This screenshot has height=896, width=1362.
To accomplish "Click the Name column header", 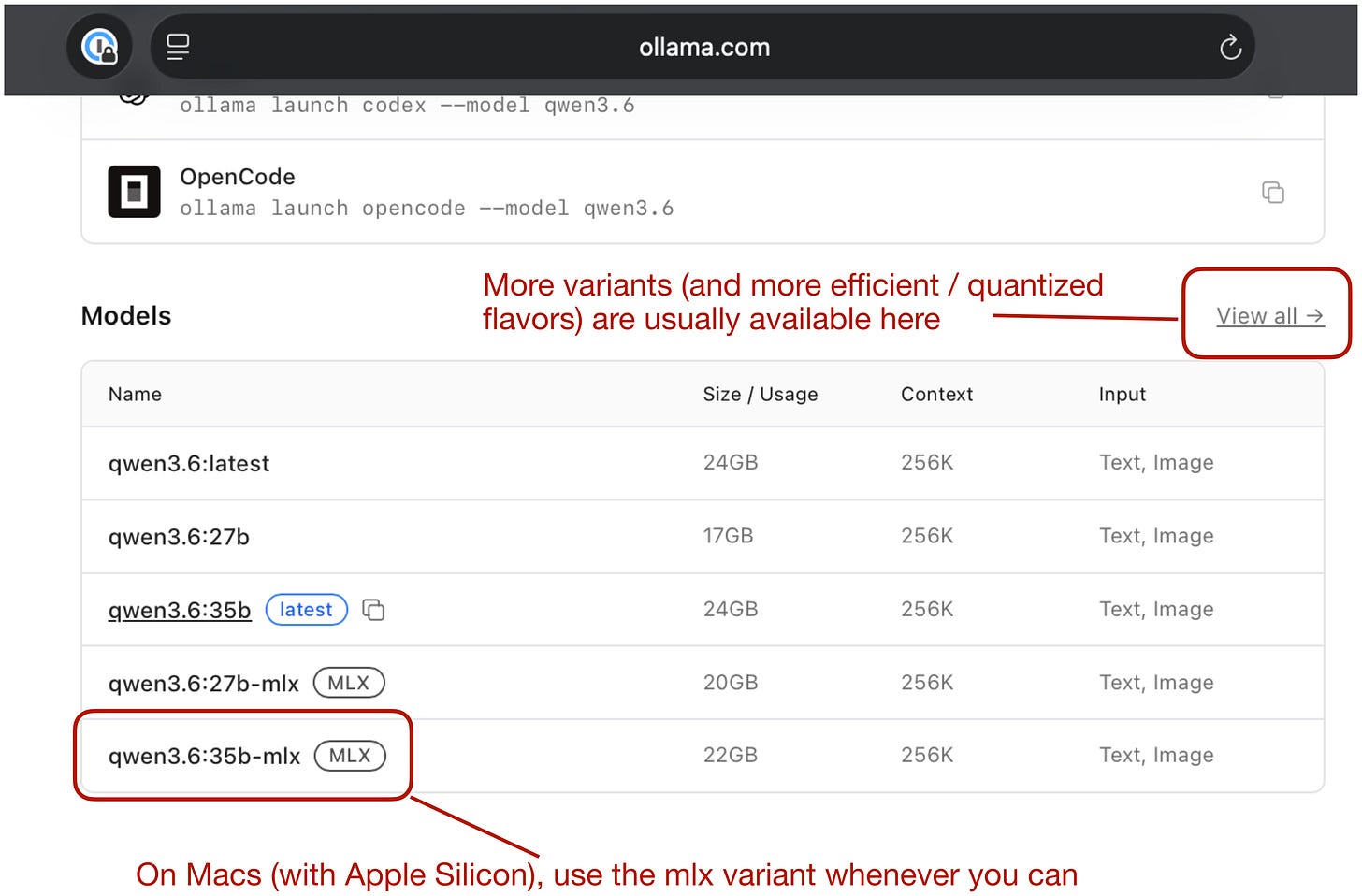I will tap(135, 395).
